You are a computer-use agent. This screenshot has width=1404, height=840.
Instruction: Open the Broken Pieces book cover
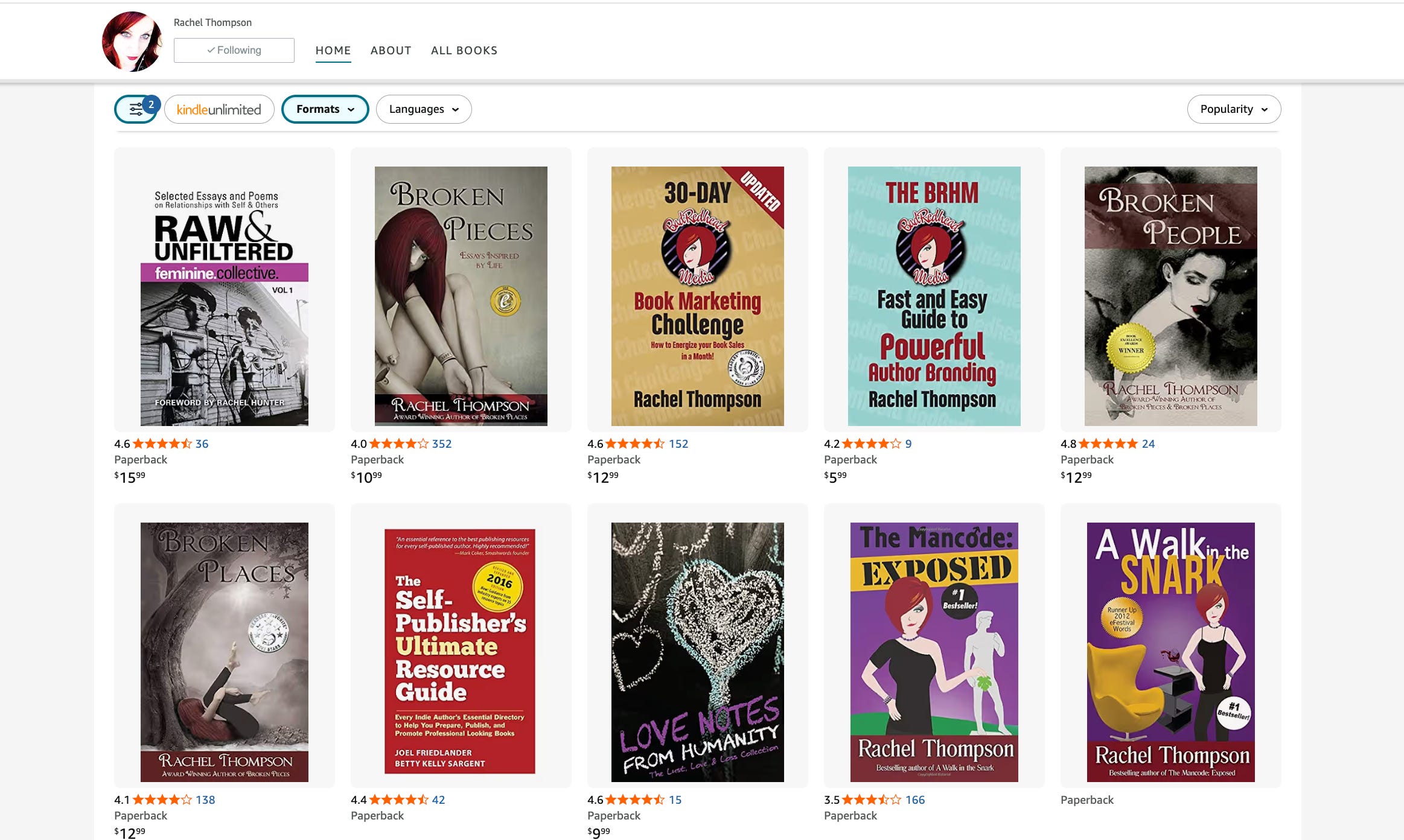point(461,296)
